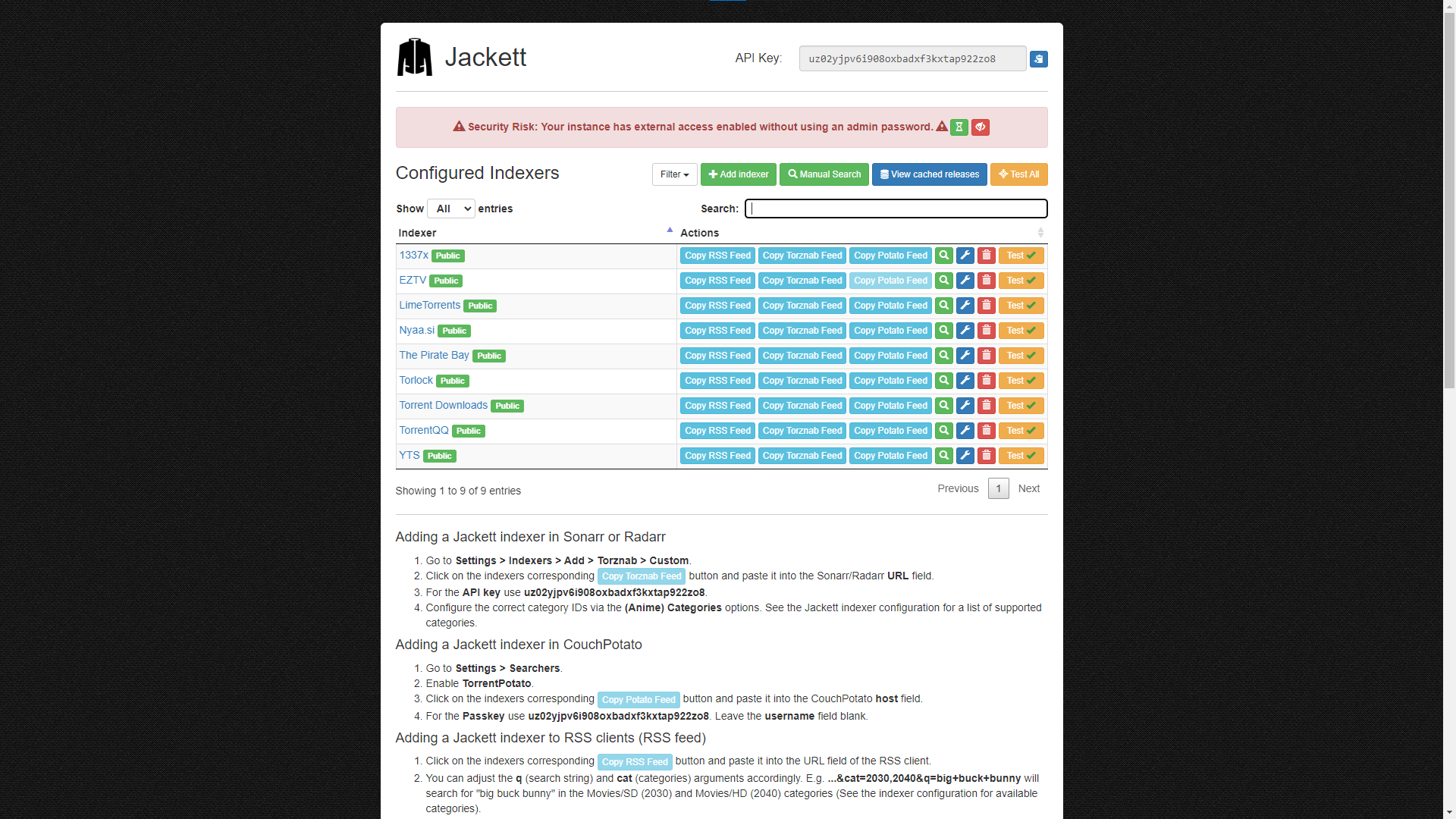1456x819 pixels.
Task: Click wrench configure icon for The Pirate Bay
Action: [x=965, y=356]
